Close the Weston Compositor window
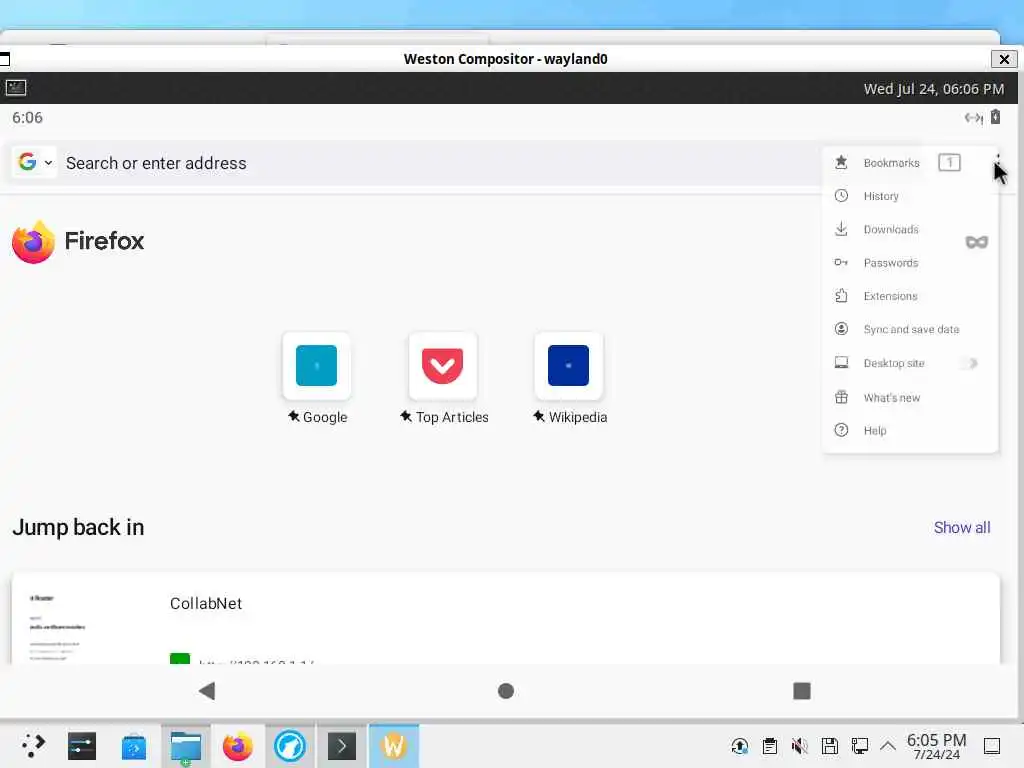This screenshot has height=768, width=1024. click(x=1004, y=59)
